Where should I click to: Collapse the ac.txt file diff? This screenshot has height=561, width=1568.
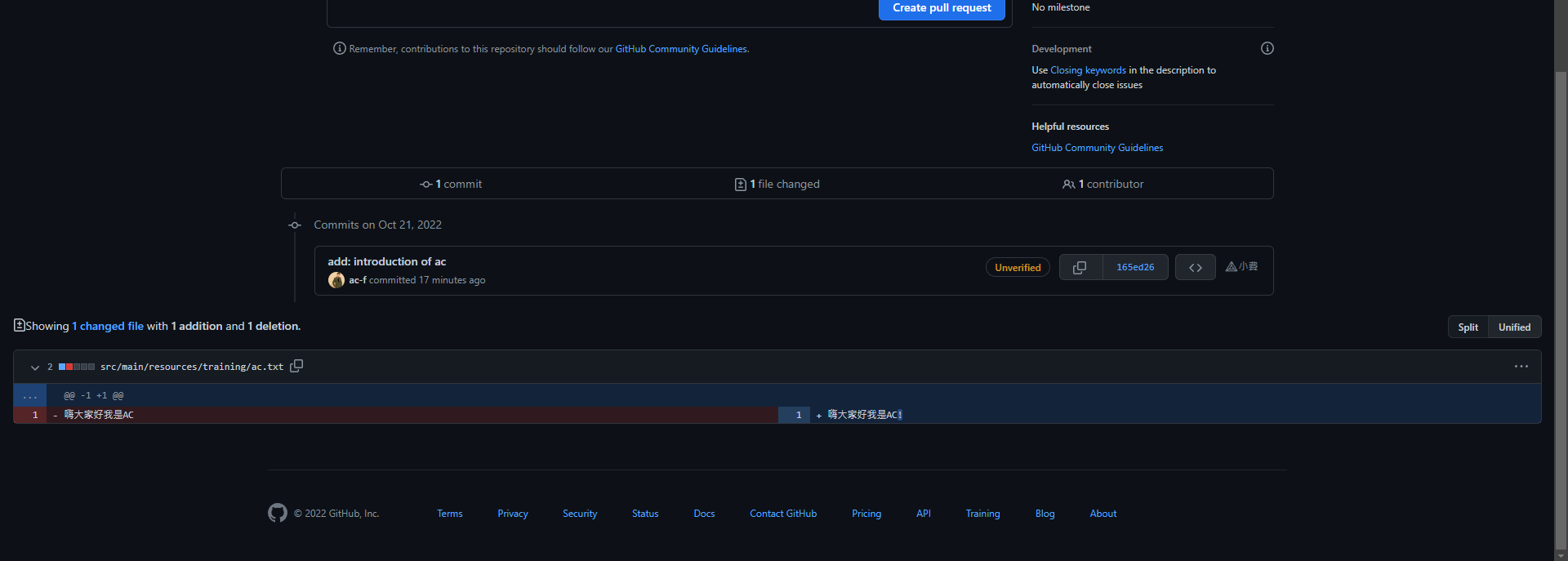35,367
